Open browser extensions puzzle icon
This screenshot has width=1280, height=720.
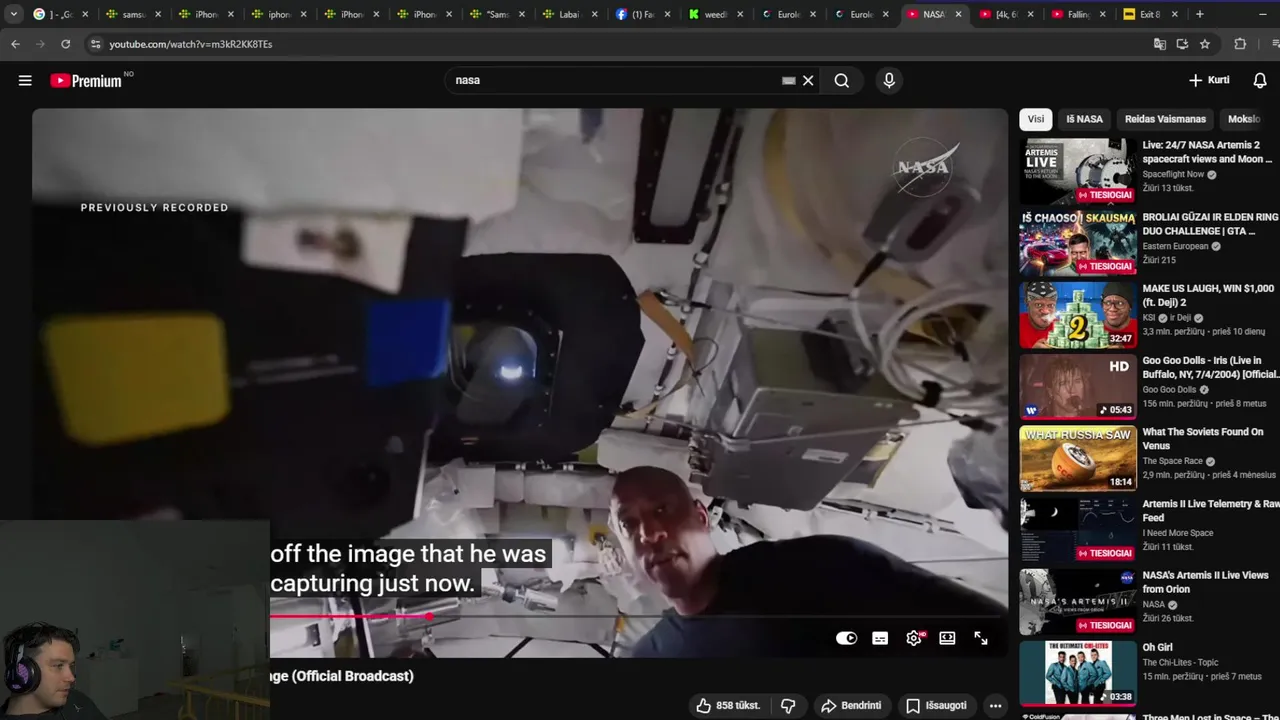(1240, 44)
